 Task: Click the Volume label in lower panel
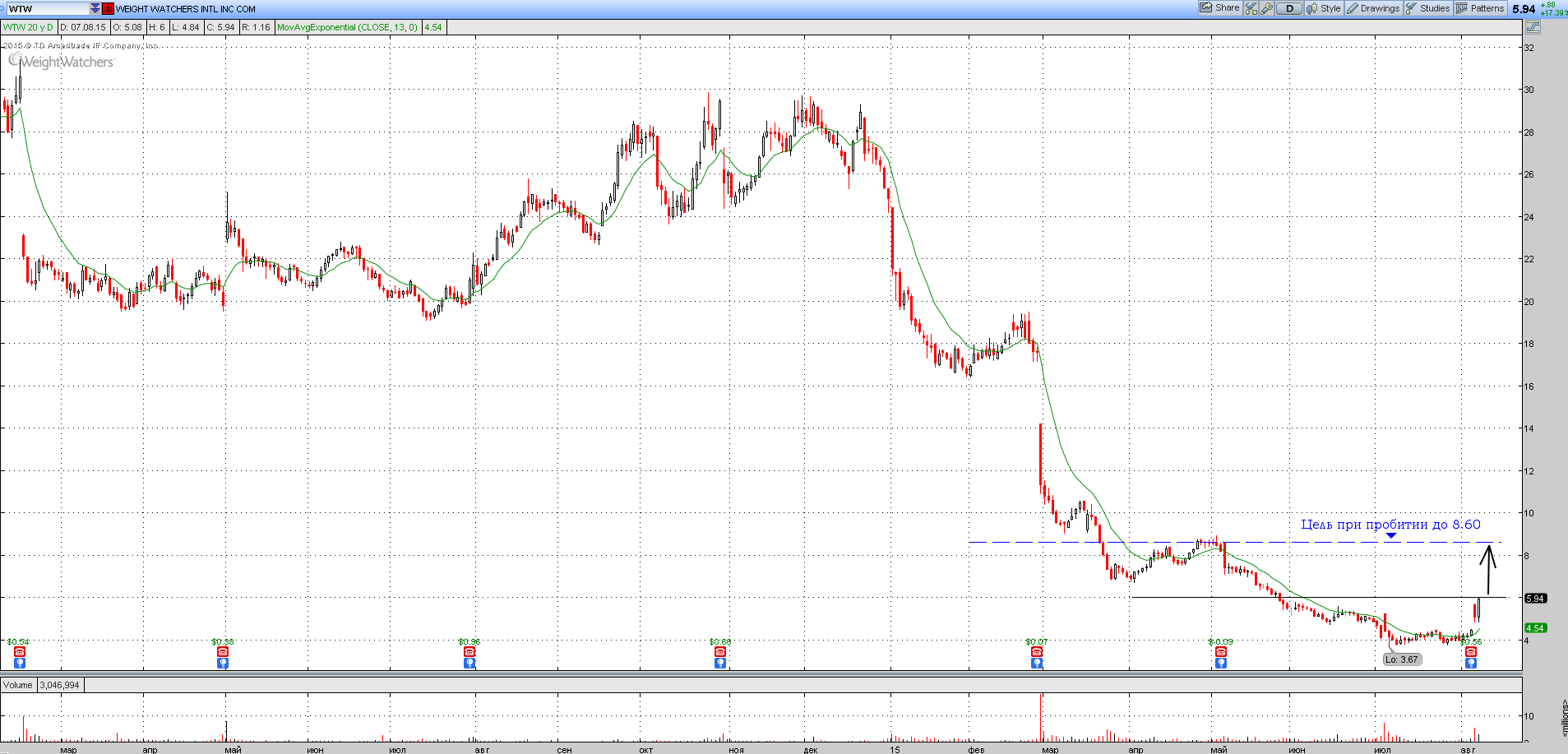[x=18, y=685]
